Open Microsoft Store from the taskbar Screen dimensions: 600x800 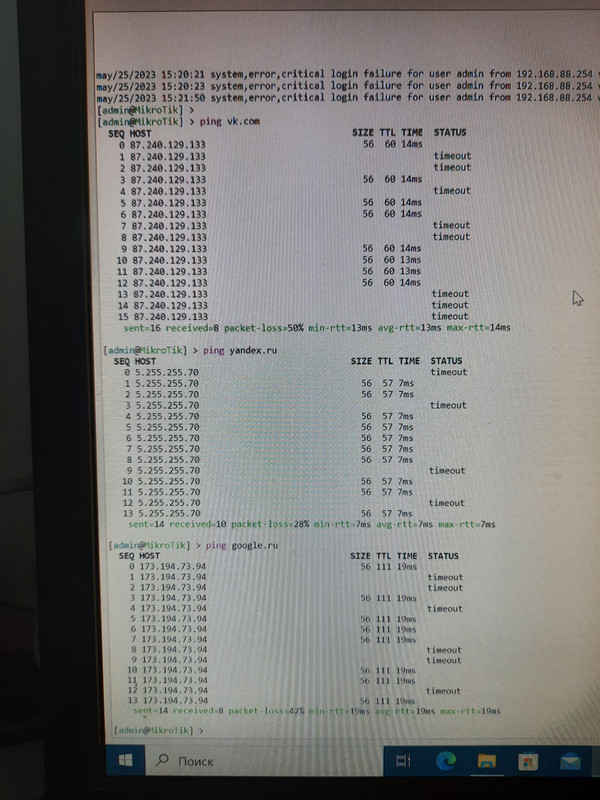pos(528,762)
